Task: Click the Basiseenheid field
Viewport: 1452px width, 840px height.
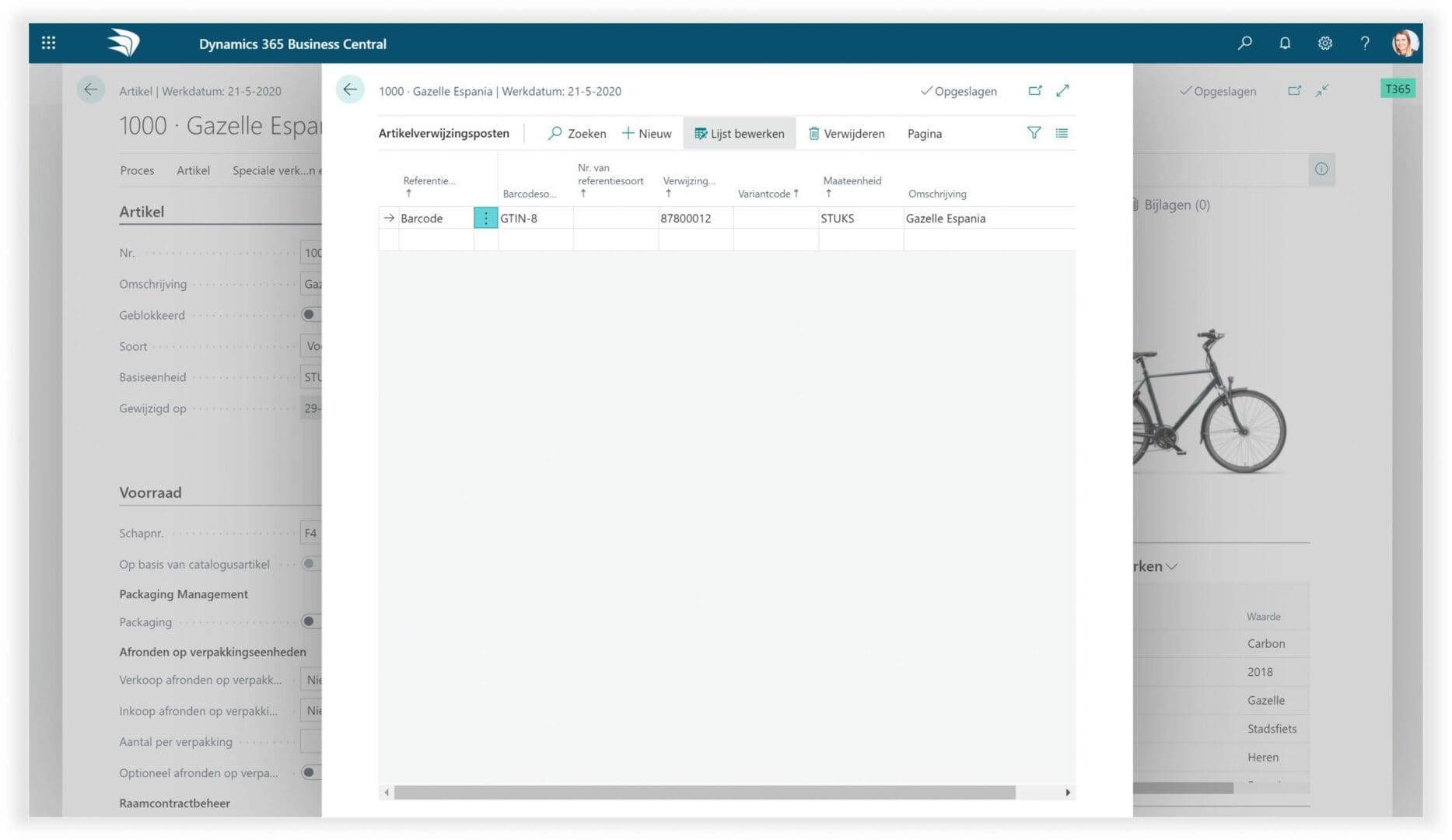Action: pyautogui.click(x=311, y=377)
